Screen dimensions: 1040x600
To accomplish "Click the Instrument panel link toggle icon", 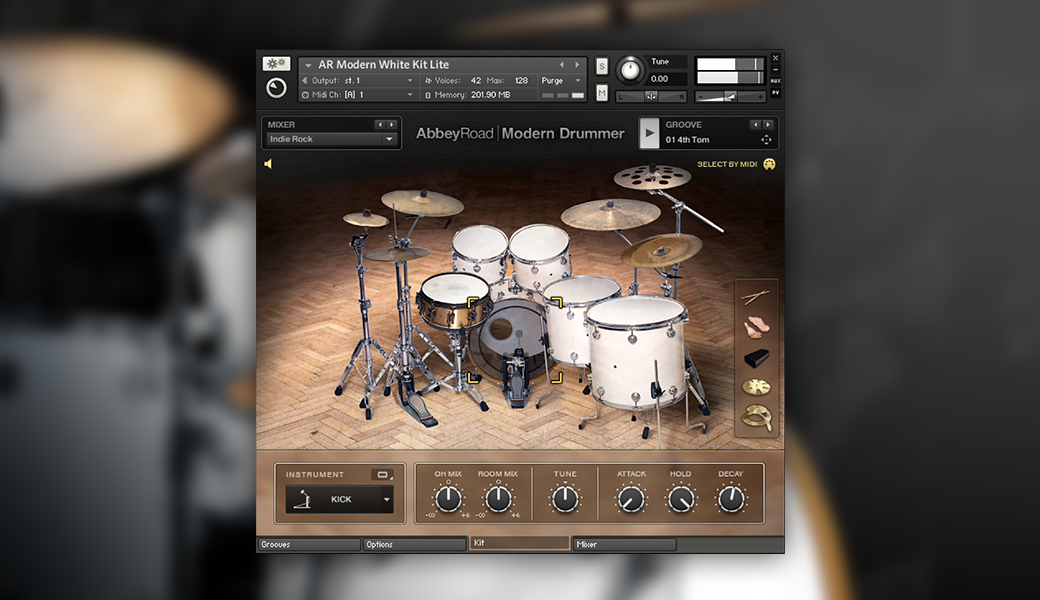I will tap(381, 475).
